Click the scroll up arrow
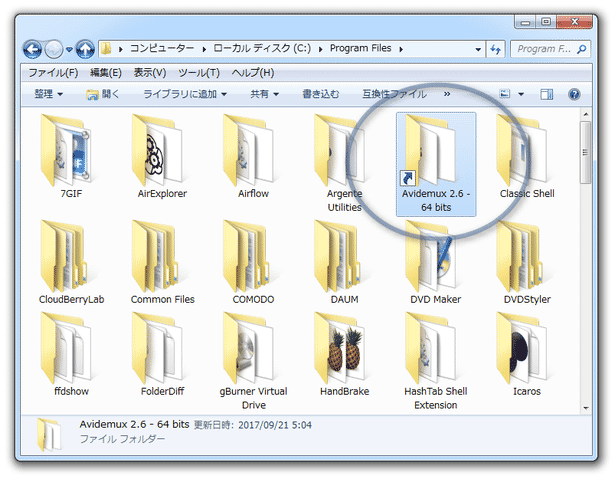Viewport: 615px width, 479px height. click(x=585, y=115)
